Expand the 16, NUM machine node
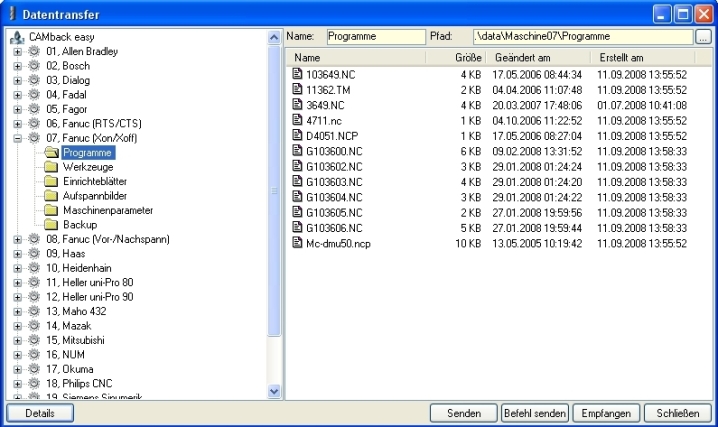This screenshot has width=718, height=427. [x=17, y=355]
